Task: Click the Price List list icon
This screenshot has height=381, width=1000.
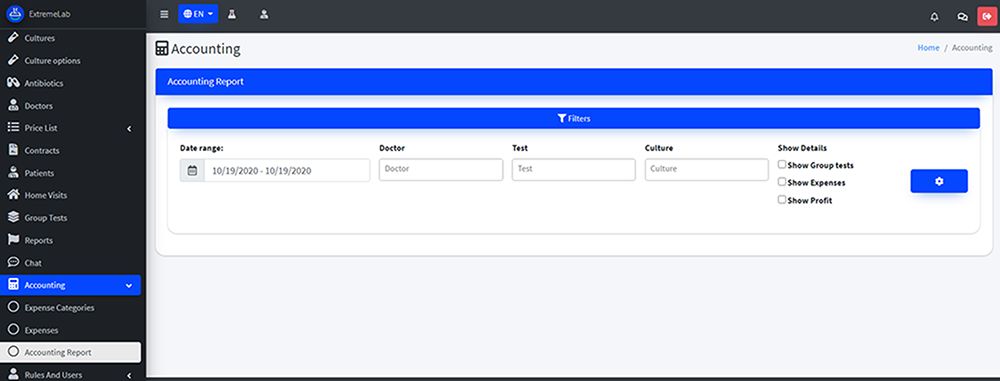Action: click(x=13, y=128)
